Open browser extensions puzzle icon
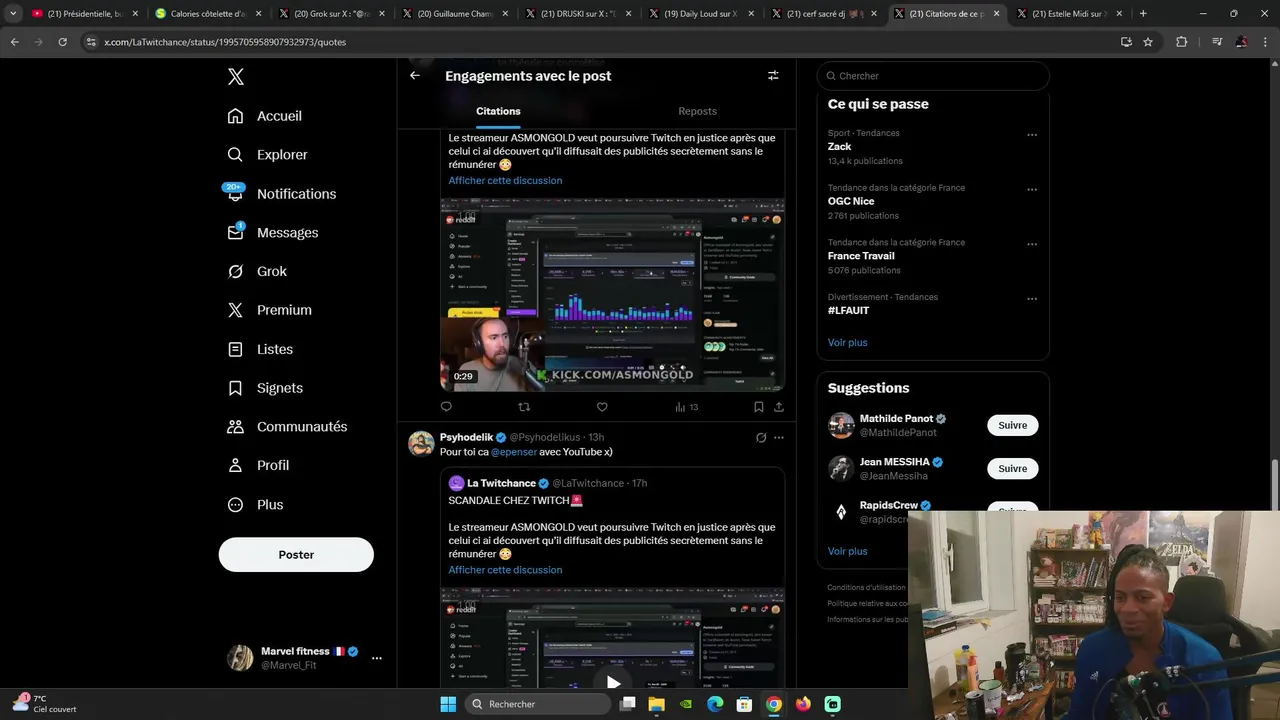This screenshot has width=1280, height=720. (x=1182, y=42)
